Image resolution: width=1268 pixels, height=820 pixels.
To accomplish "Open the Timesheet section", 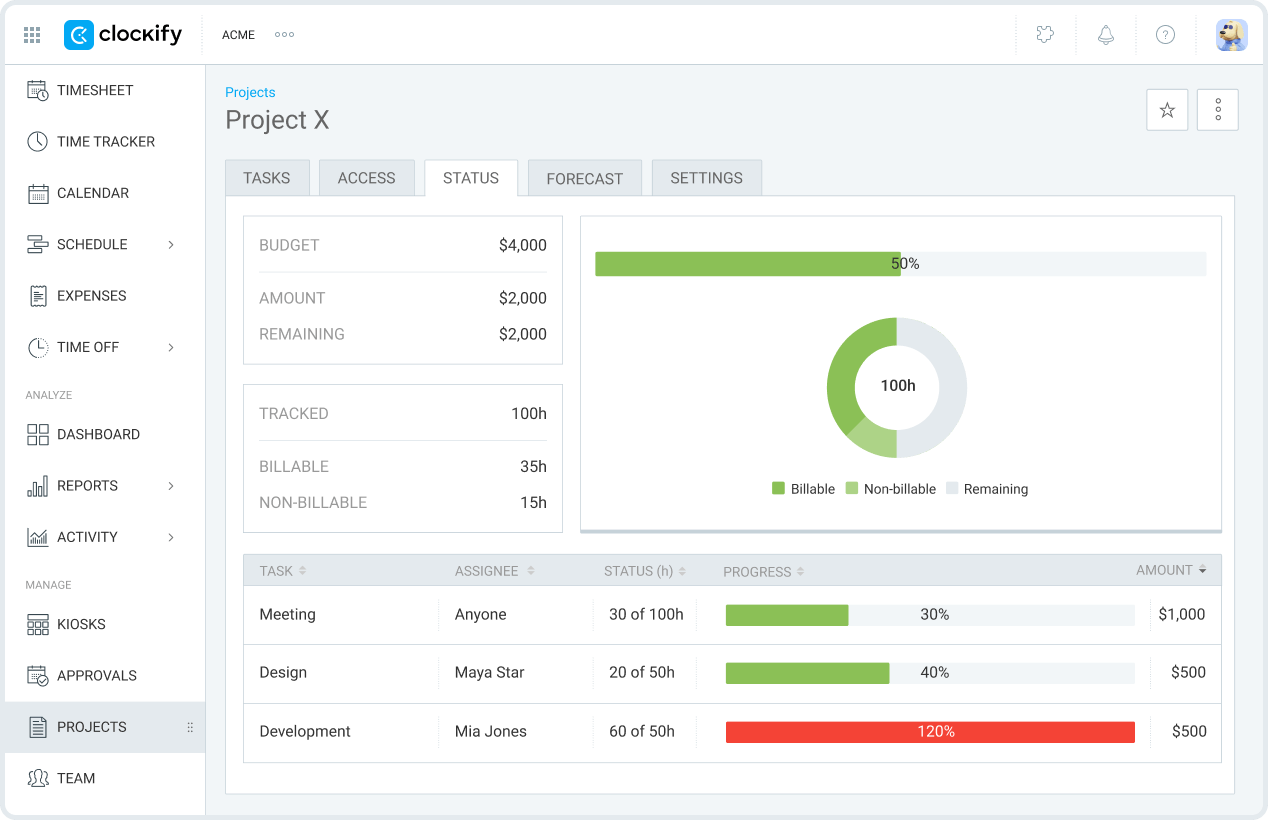I will pos(95,90).
